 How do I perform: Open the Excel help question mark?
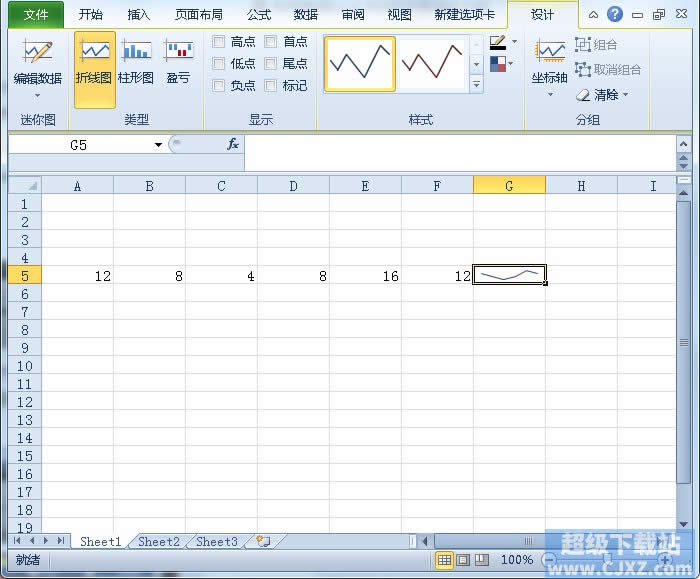tap(615, 14)
